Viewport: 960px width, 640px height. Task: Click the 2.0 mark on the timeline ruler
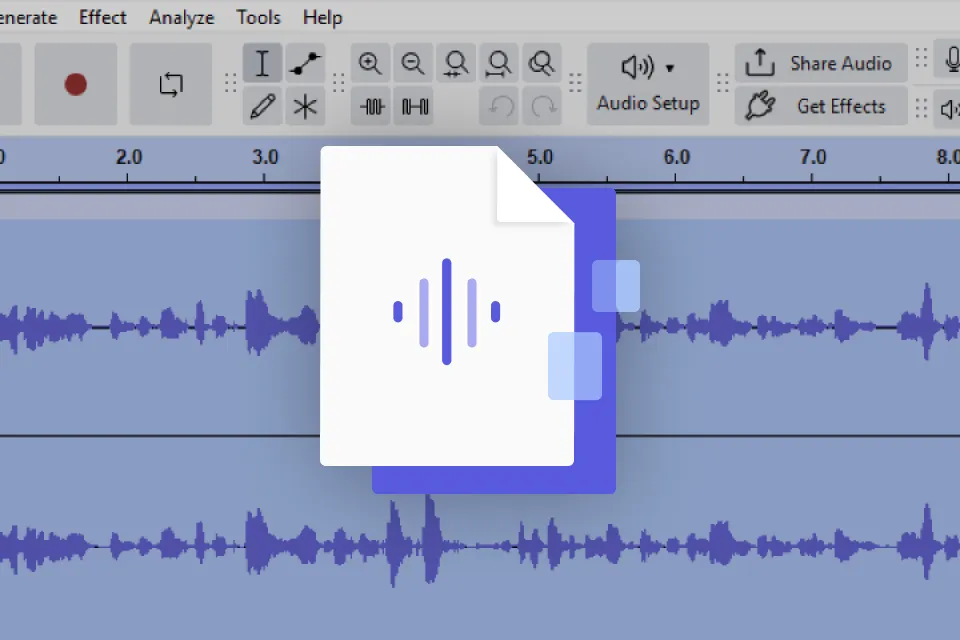(x=129, y=157)
